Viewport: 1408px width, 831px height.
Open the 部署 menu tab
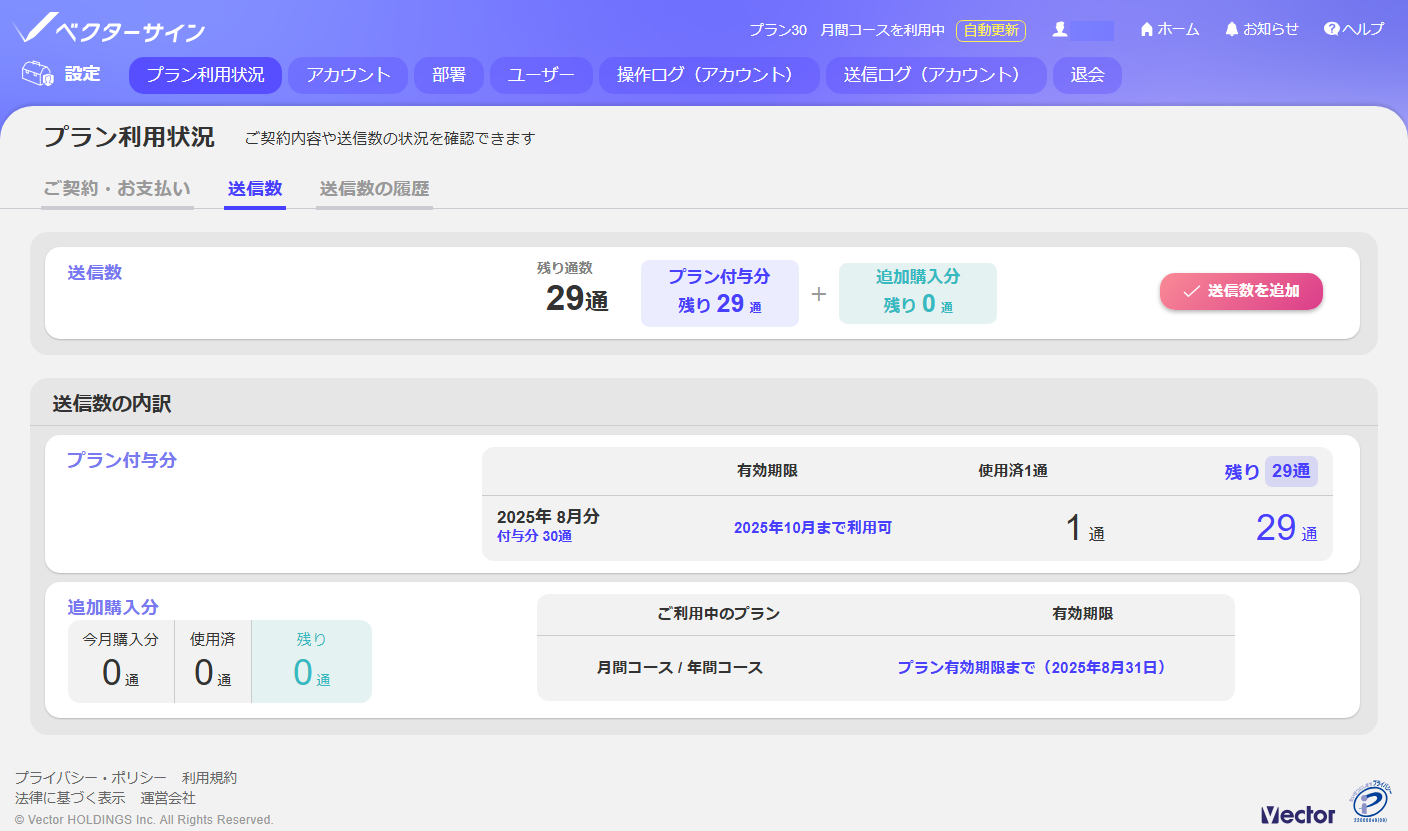point(449,75)
